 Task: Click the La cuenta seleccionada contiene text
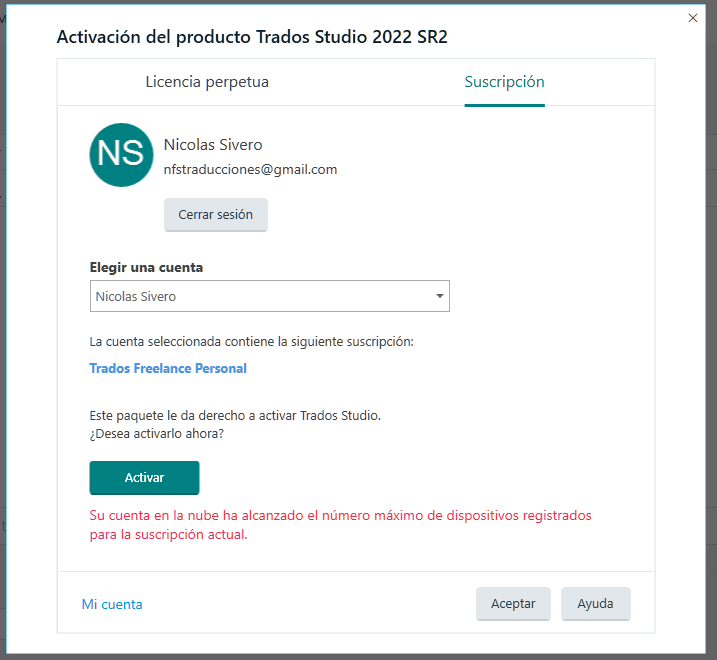tap(251, 342)
